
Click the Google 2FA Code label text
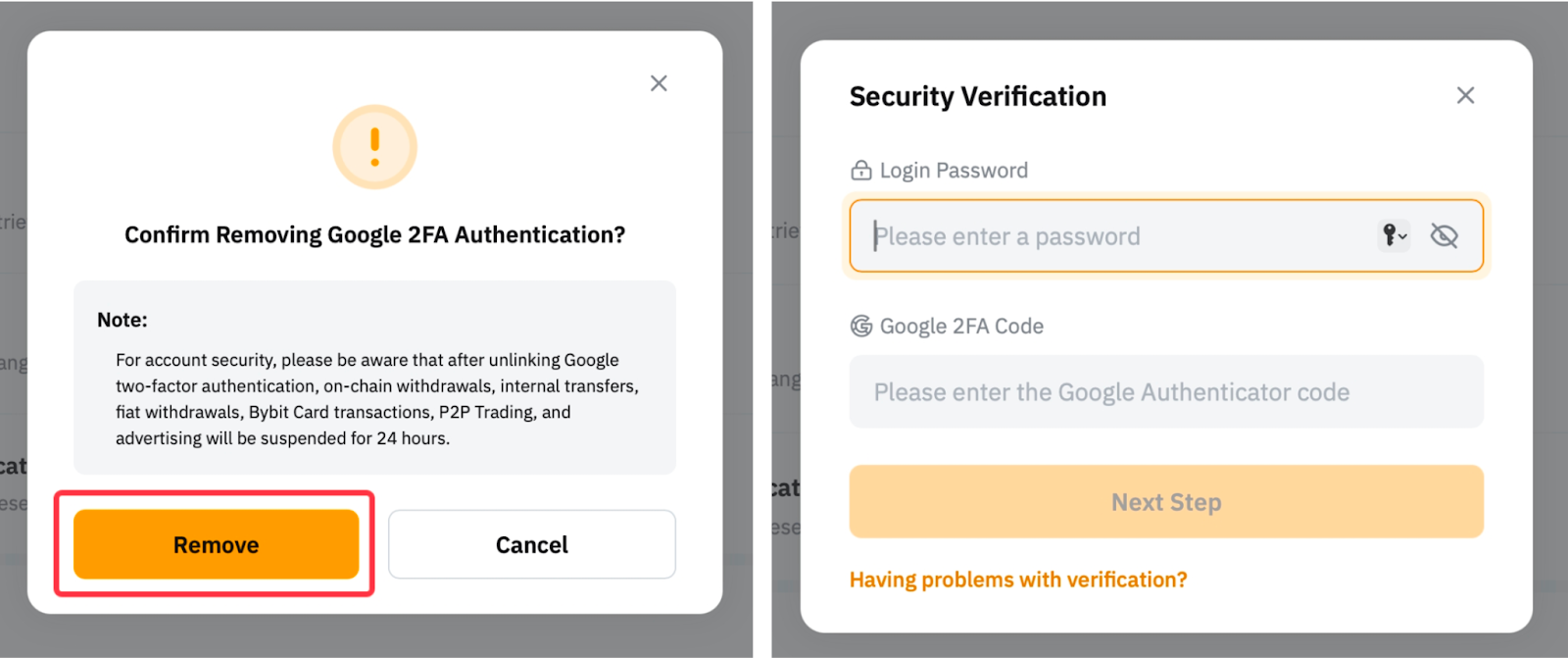[x=961, y=327]
